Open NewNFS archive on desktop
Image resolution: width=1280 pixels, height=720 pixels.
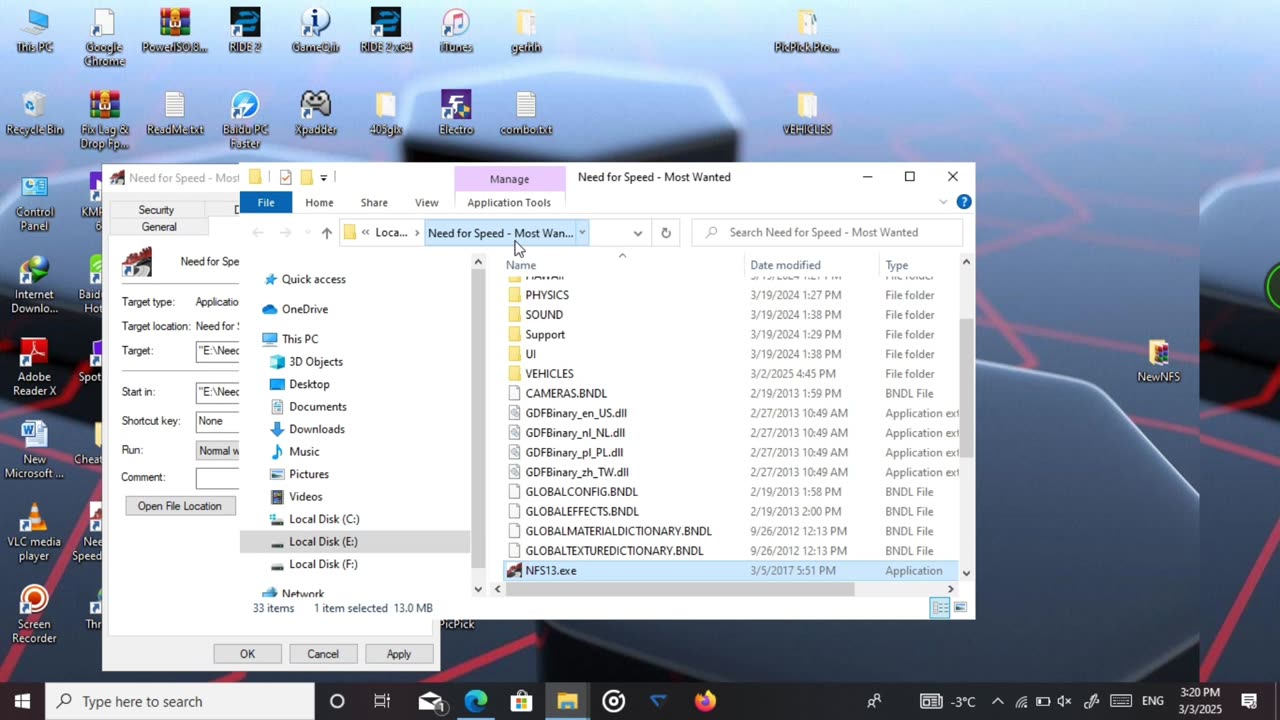pyautogui.click(x=1158, y=361)
